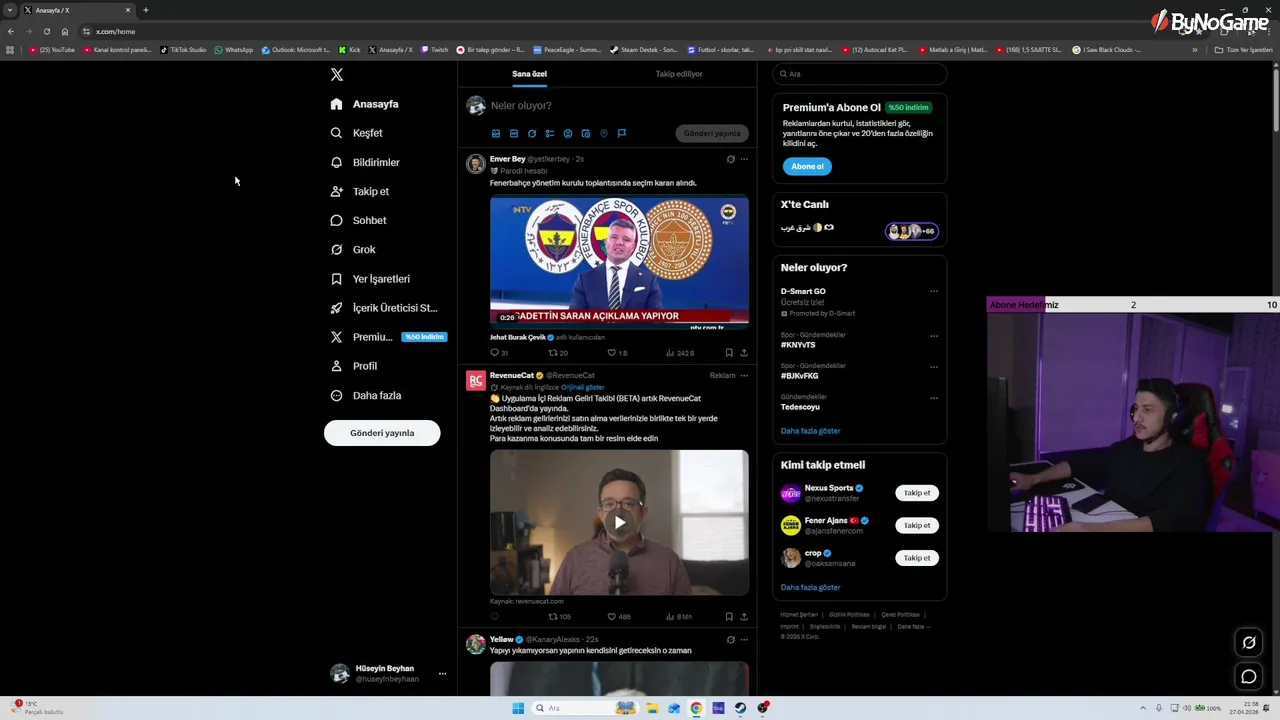
Task: Open options for #BJKvFKG trend
Action: [x=934, y=367]
